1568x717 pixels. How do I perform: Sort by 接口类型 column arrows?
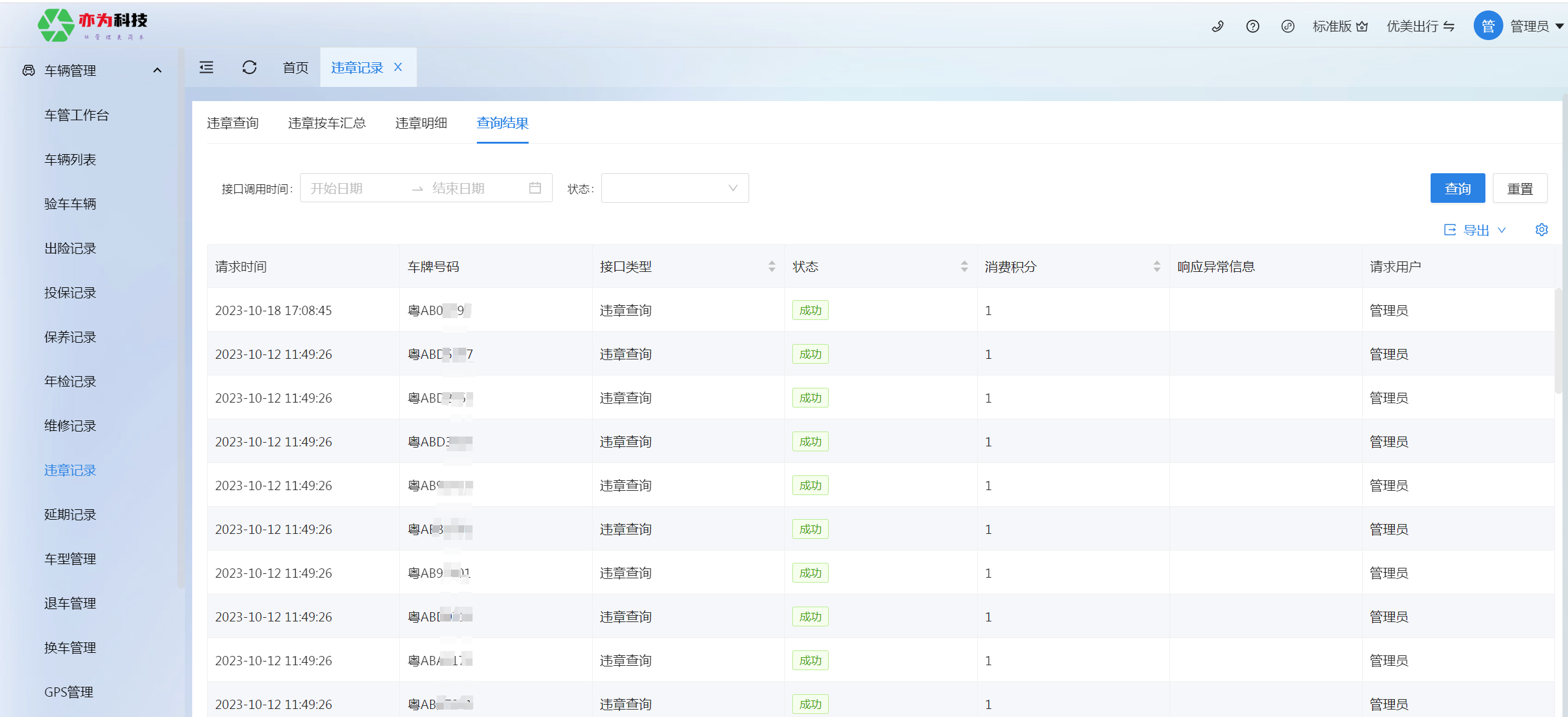point(771,266)
